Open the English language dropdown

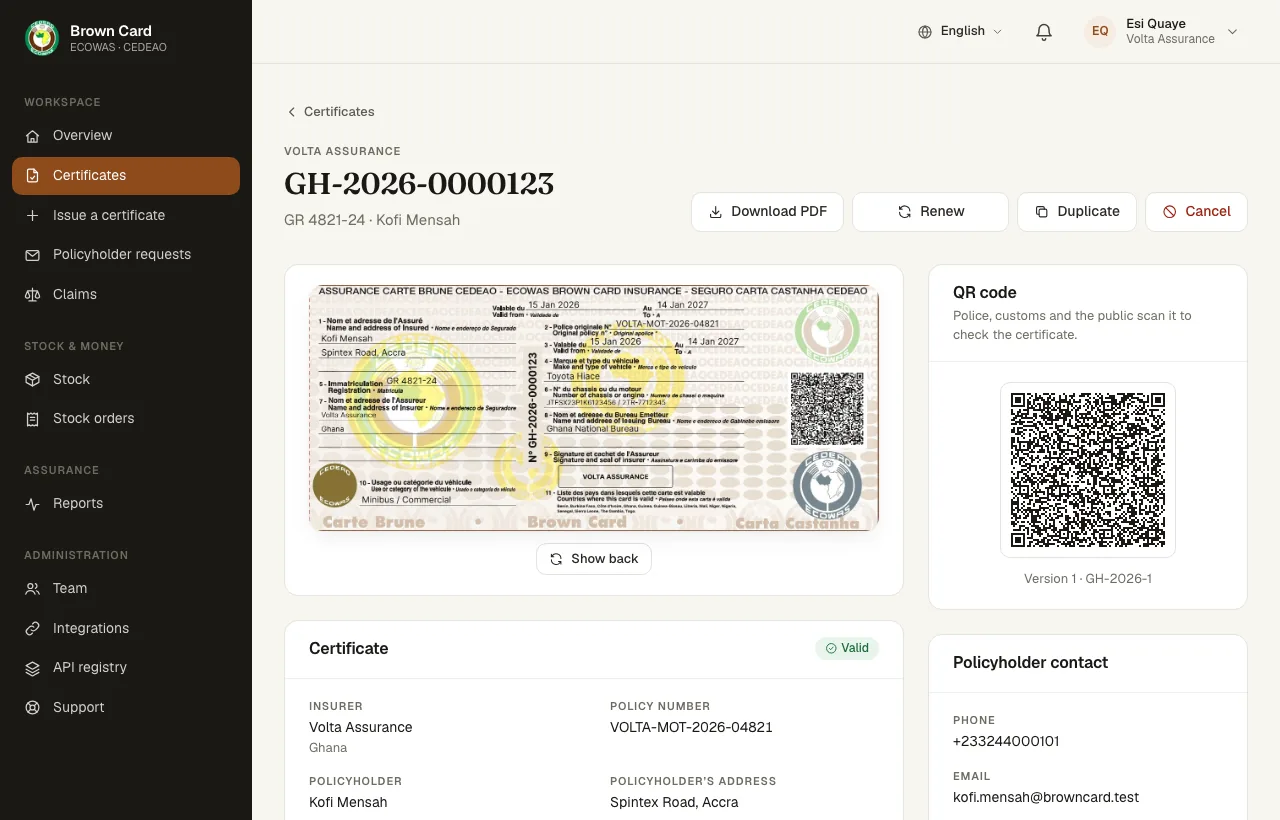(960, 32)
